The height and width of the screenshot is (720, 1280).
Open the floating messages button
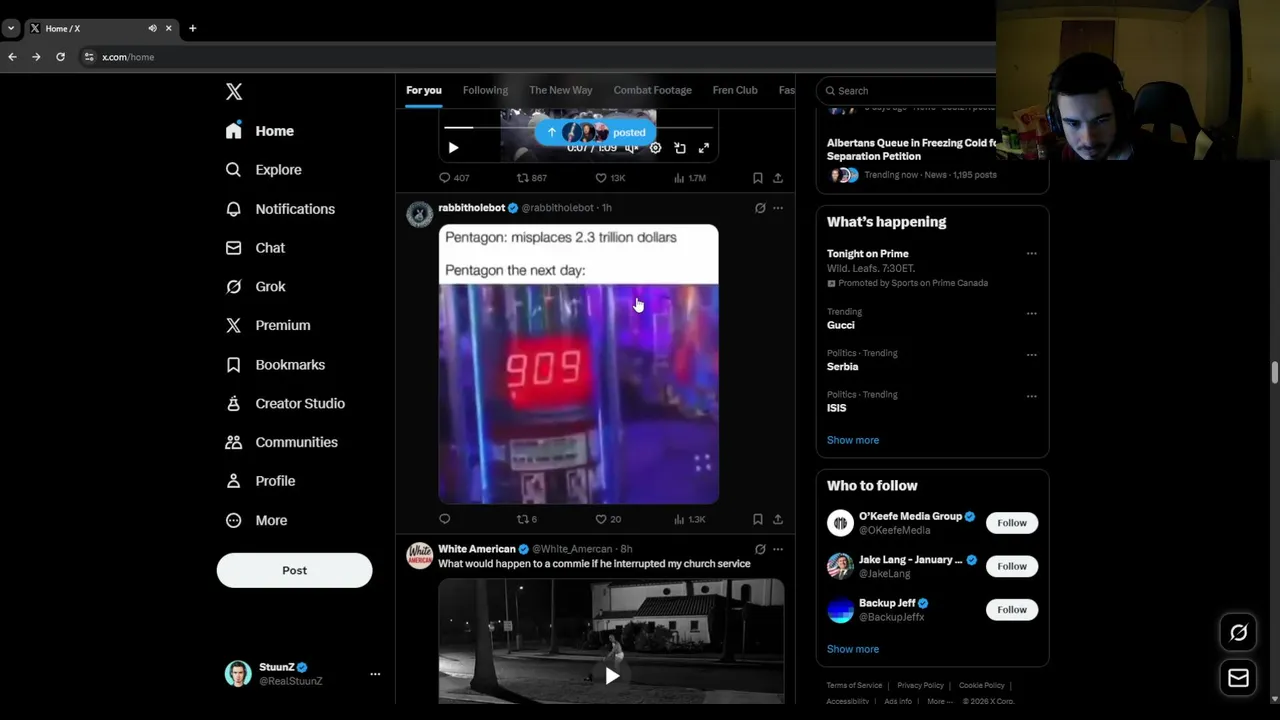click(1238, 678)
